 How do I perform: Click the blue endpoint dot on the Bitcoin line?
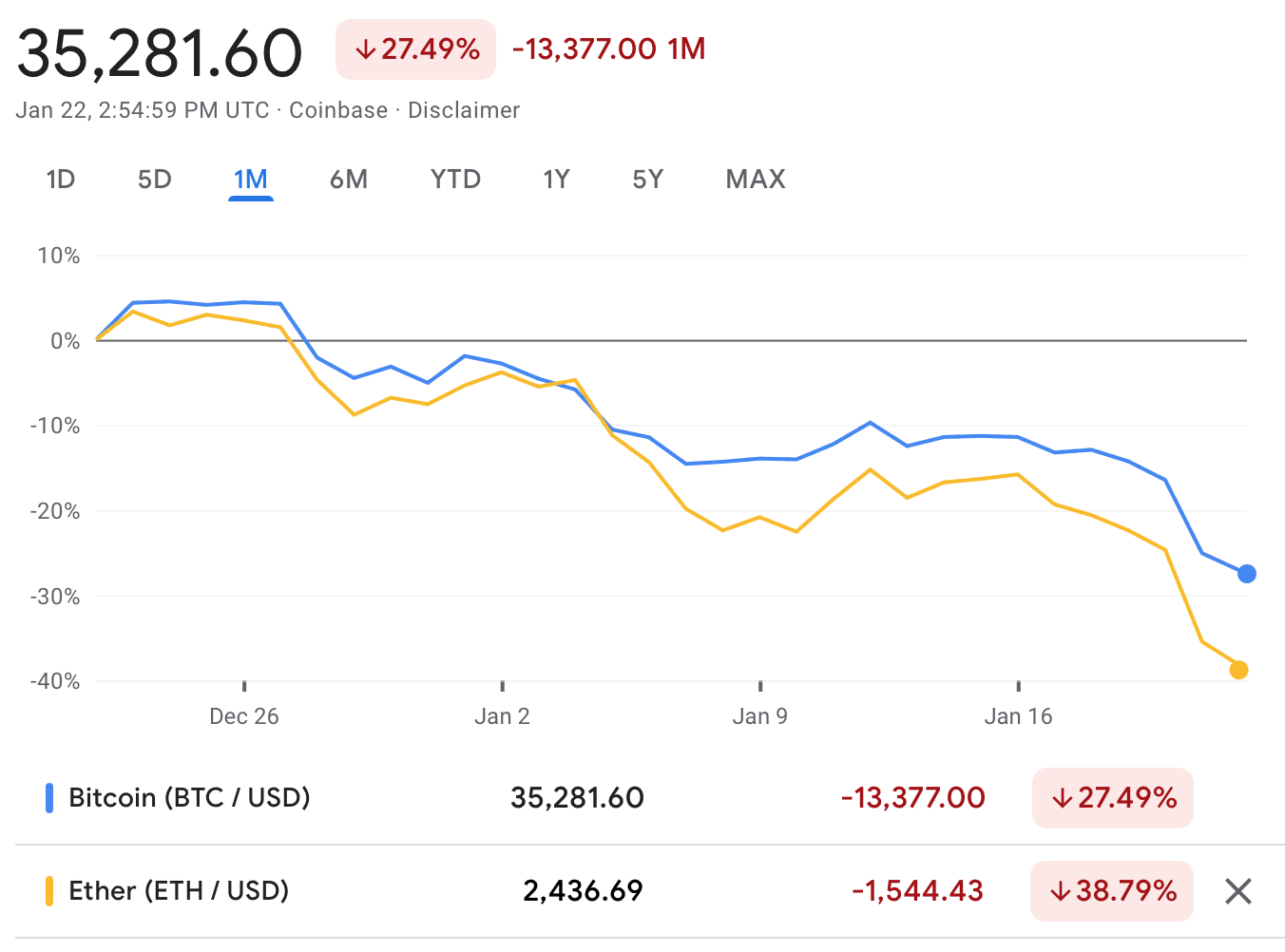(1246, 574)
